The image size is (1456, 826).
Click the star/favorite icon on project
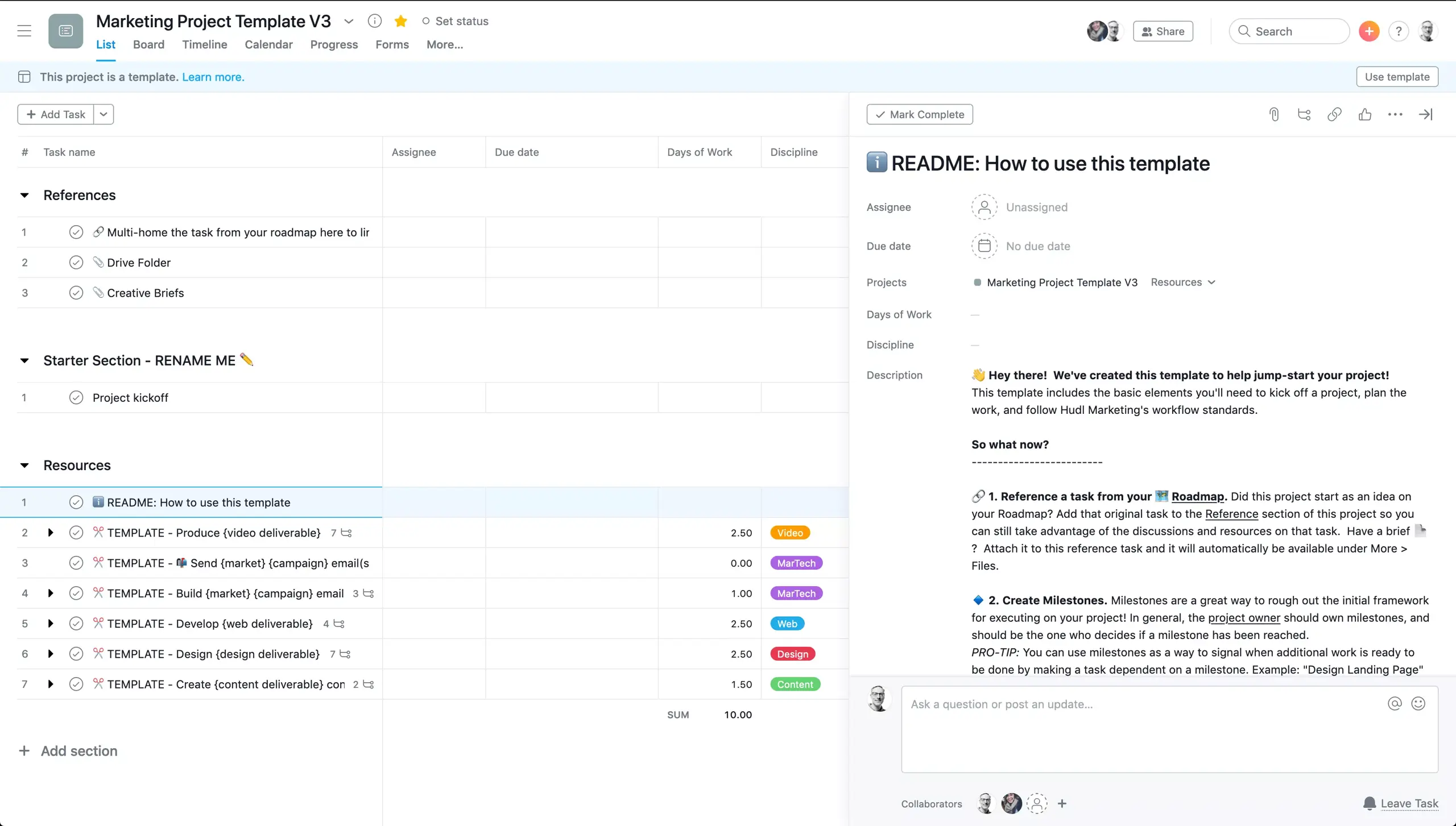400,21
